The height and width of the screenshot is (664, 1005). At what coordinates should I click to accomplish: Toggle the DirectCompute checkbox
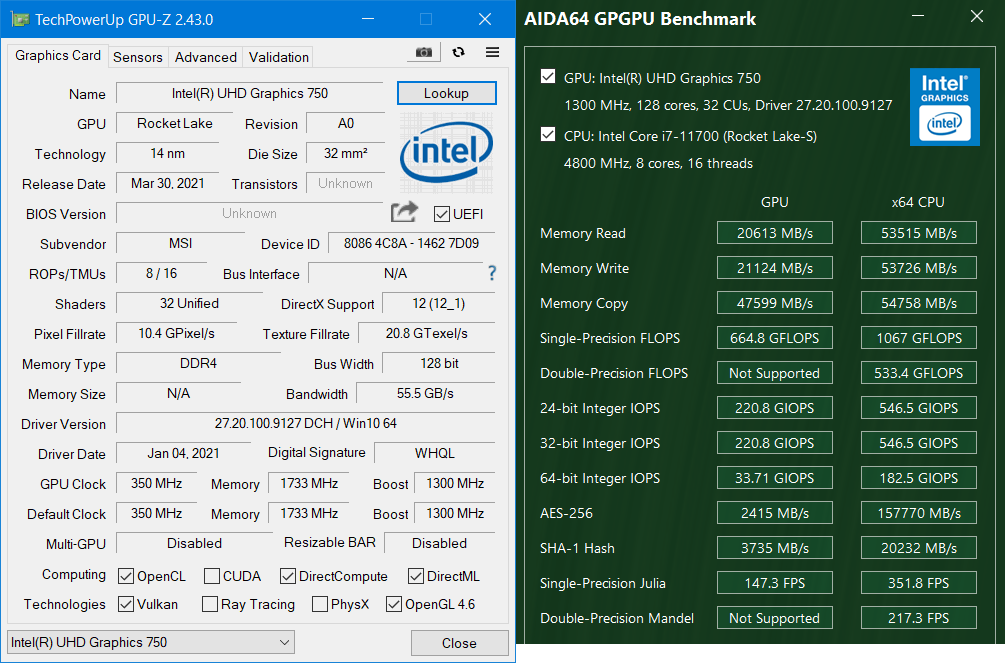(x=288, y=576)
